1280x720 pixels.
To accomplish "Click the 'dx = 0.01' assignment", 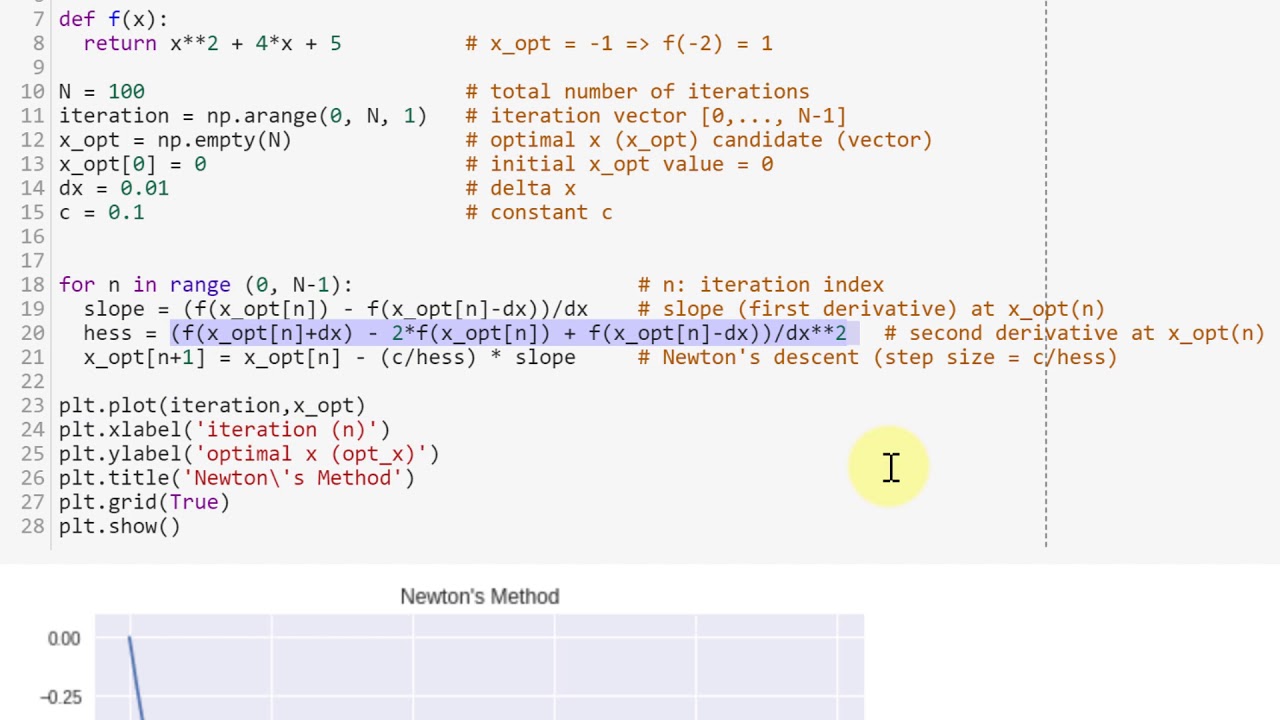I will [113, 187].
